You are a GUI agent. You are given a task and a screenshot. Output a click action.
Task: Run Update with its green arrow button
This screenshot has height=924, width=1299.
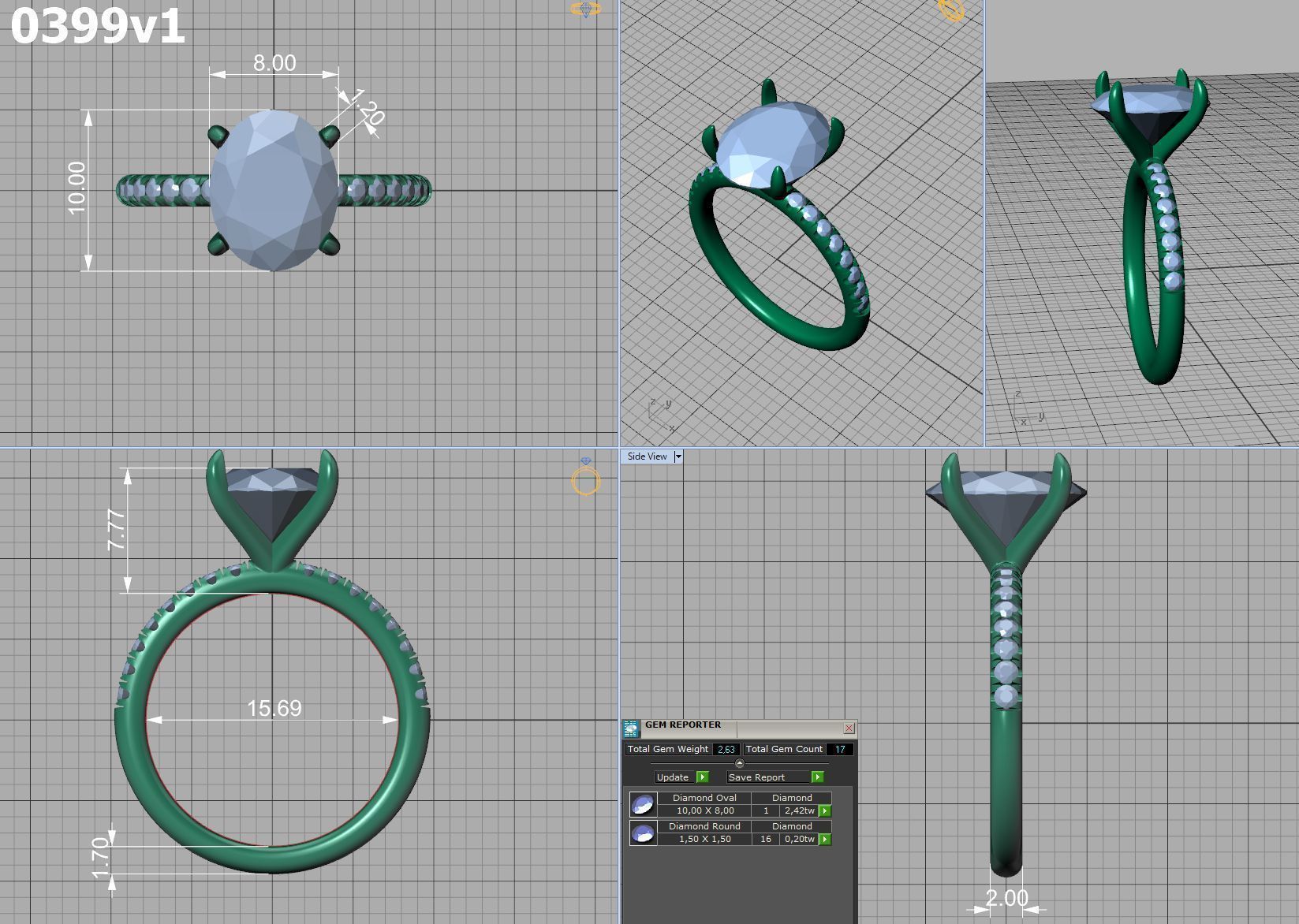[702, 777]
